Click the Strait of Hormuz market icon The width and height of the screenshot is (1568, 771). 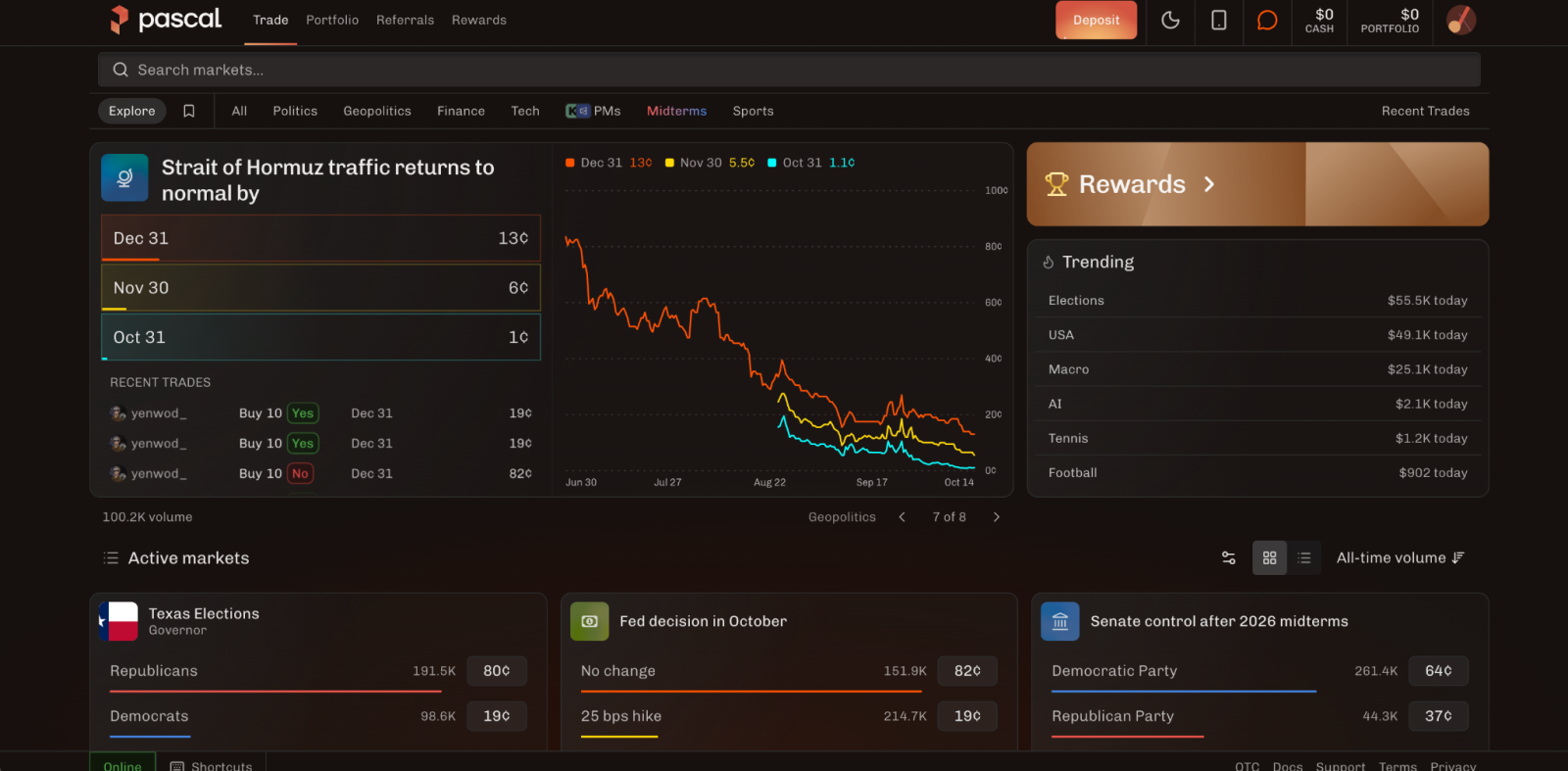[124, 177]
